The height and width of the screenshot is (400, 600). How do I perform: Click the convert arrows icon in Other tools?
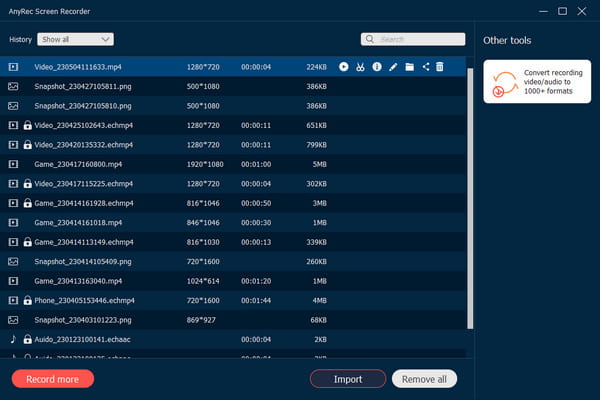tap(504, 84)
